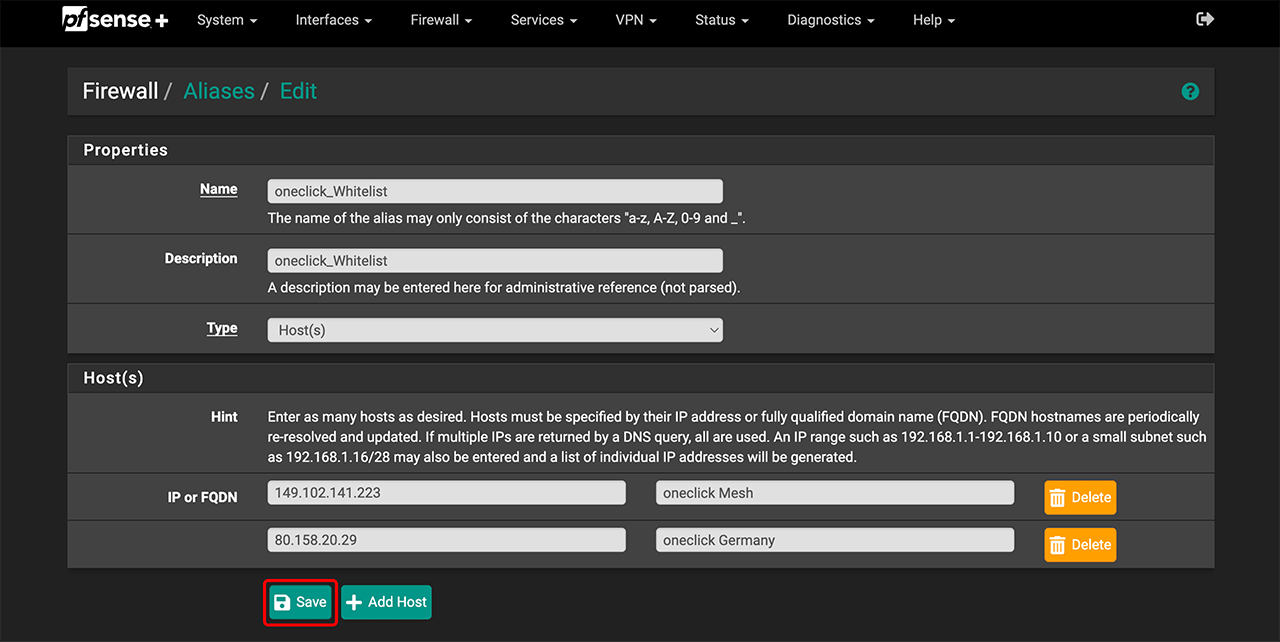Go to Aliases breadcrumb link

(219, 91)
